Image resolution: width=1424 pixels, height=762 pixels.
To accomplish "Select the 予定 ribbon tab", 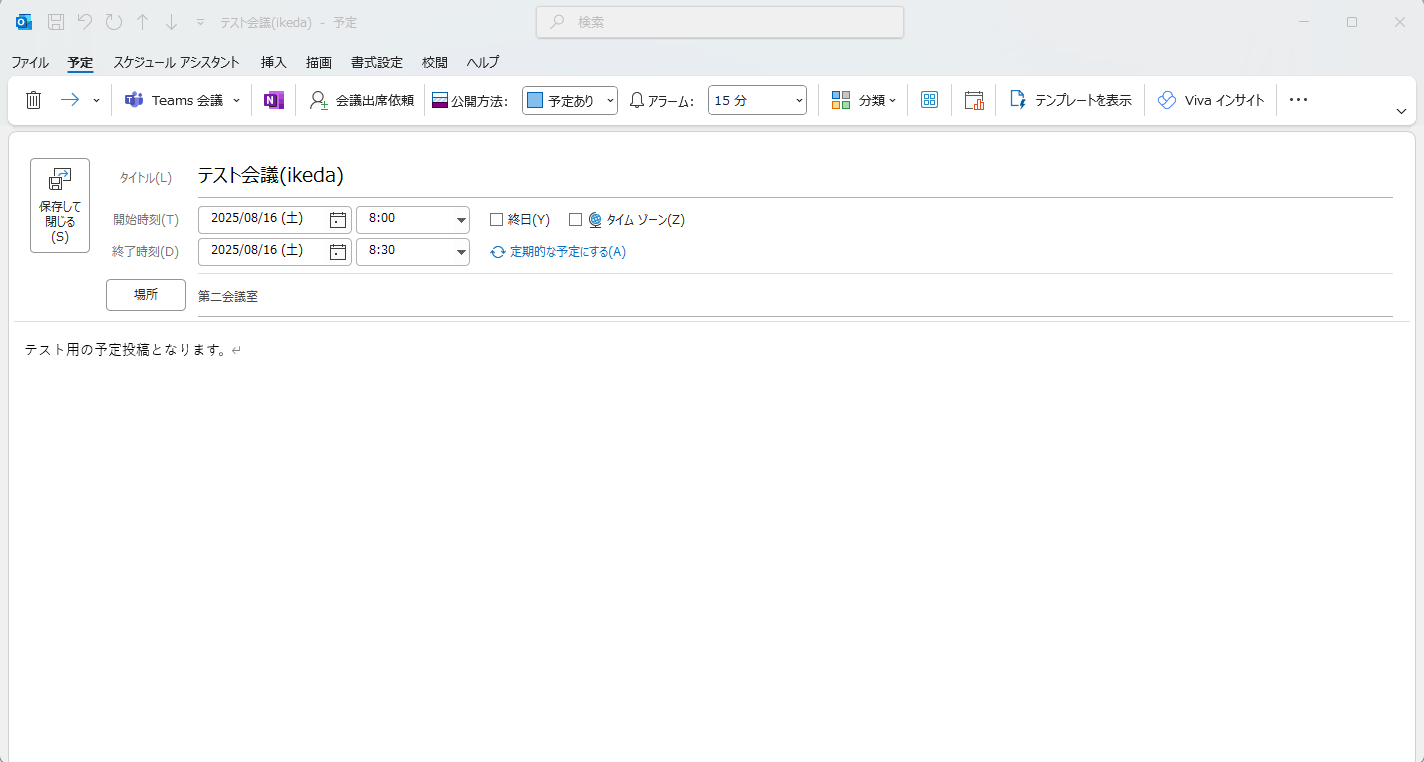I will pyautogui.click(x=80, y=62).
